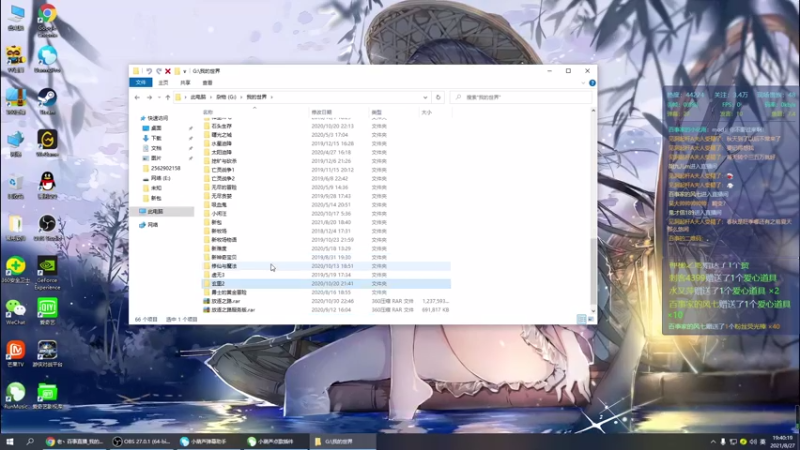Switch to large icons view in status bar

tap(591, 319)
